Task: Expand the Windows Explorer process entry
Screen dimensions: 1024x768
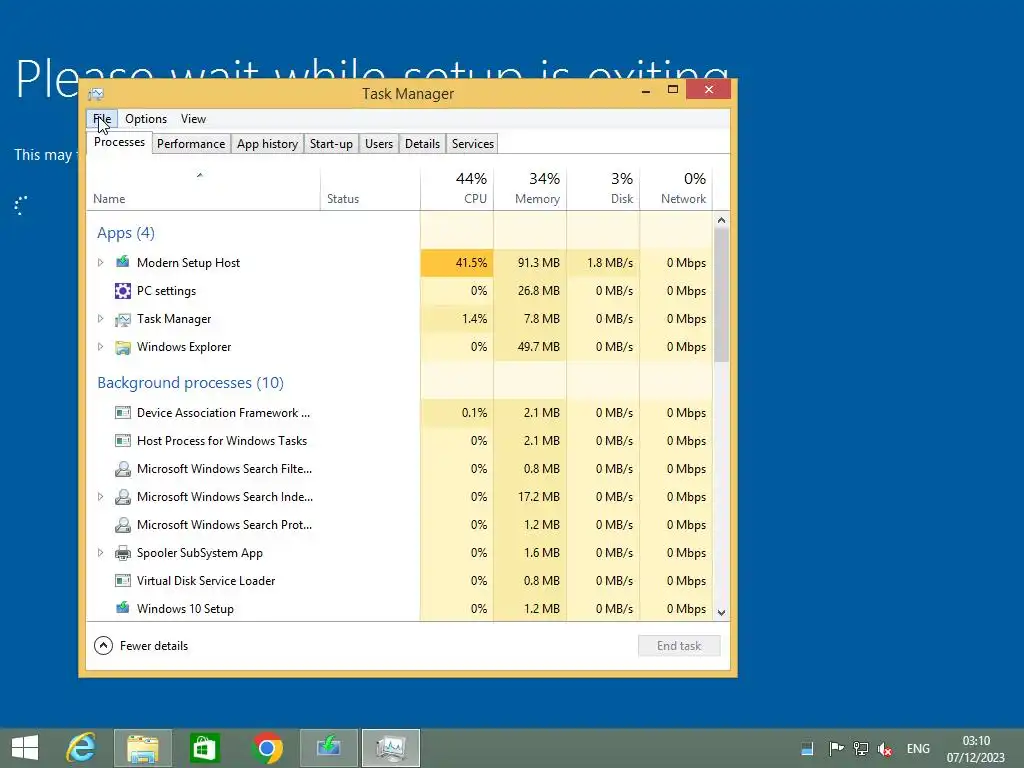Action: (100, 347)
